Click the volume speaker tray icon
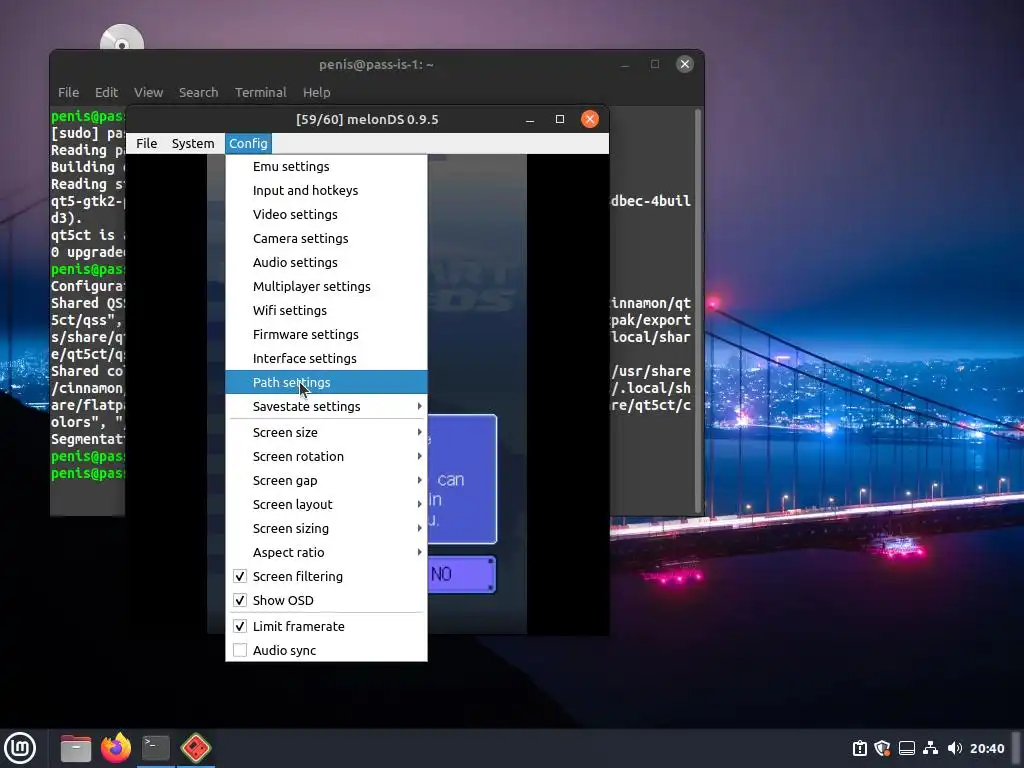Image resolution: width=1024 pixels, height=768 pixels. click(954, 748)
